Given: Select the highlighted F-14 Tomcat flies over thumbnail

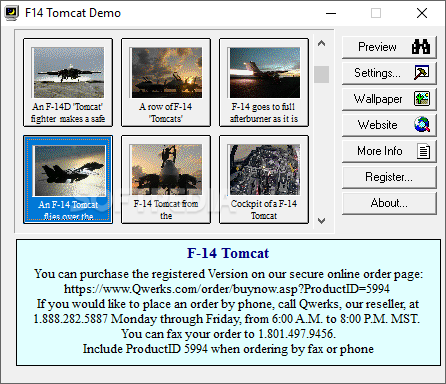Looking at the screenshot, I should tap(68, 179).
